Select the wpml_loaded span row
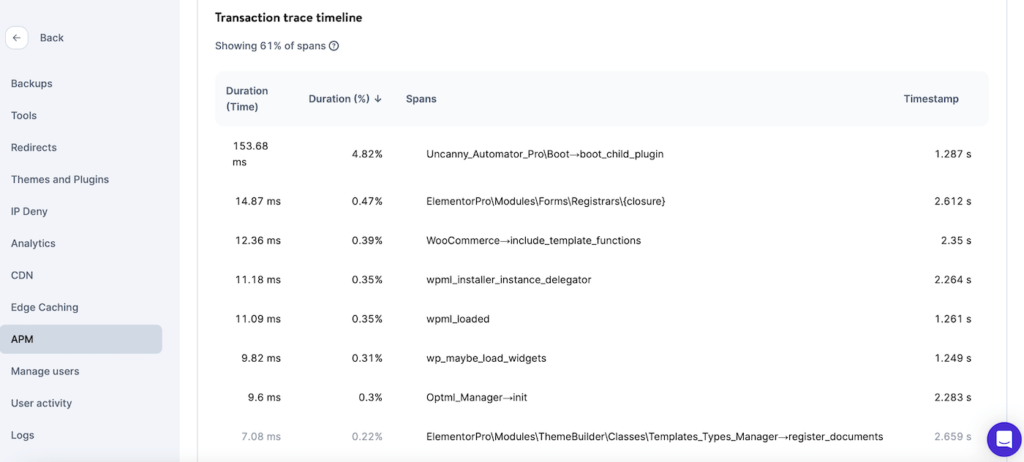Image resolution: width=1024 pixels, height=462 pixels. pyautogui.click(x=458, y=319)
